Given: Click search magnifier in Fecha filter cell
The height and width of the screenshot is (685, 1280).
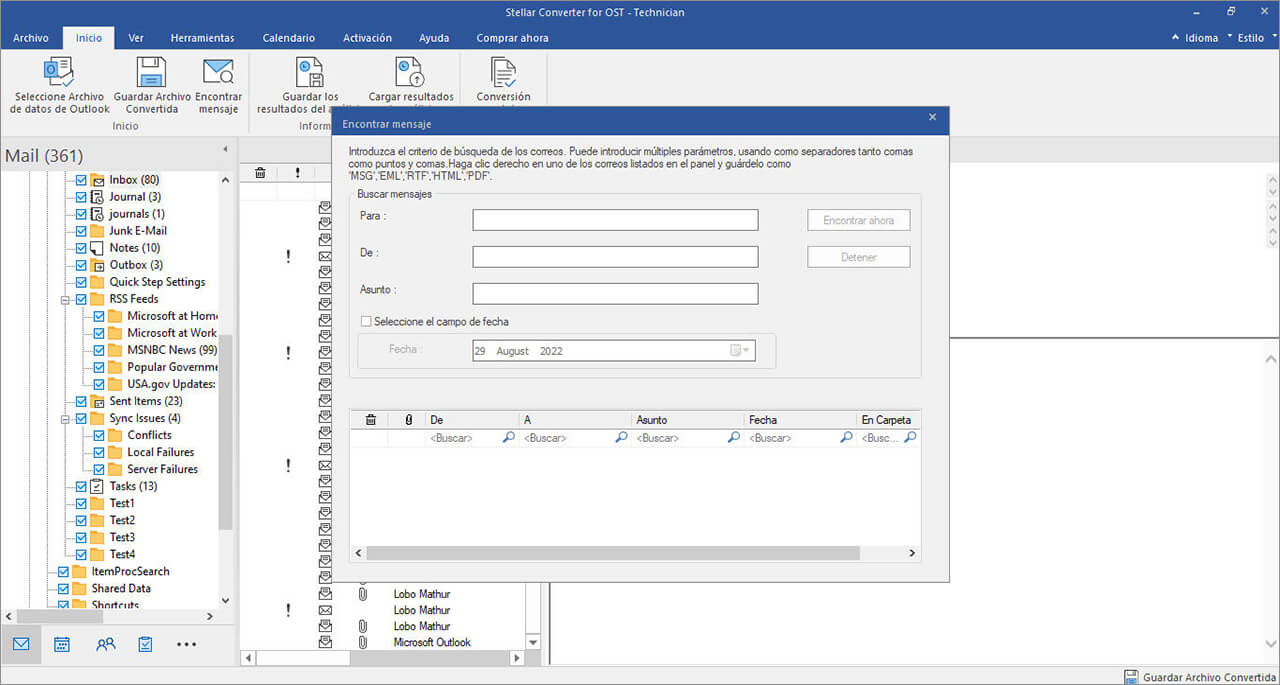Looking at the screenshot, I should click(847, 438).
